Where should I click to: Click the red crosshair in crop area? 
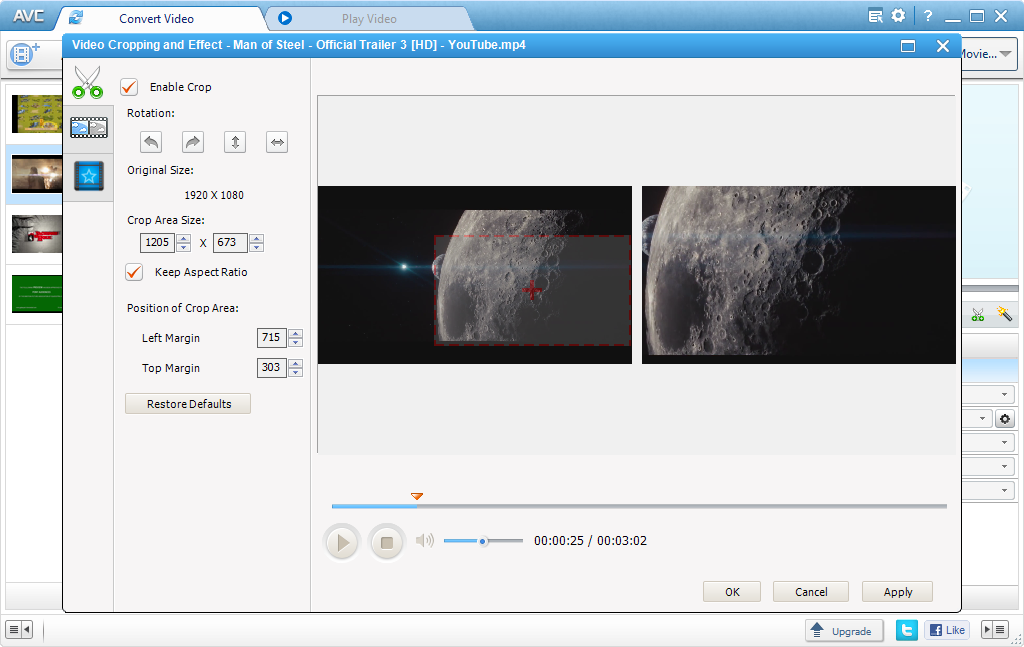pyautogui.click(x=532, y=290)
